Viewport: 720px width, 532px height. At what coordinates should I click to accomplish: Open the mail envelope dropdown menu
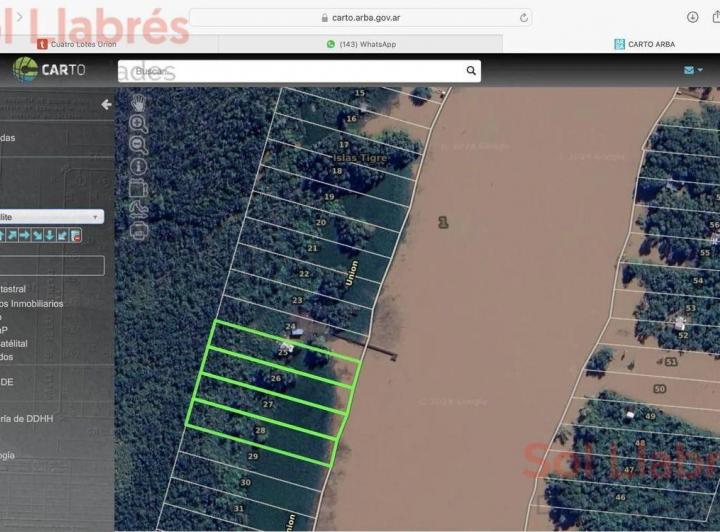(693, 70)
